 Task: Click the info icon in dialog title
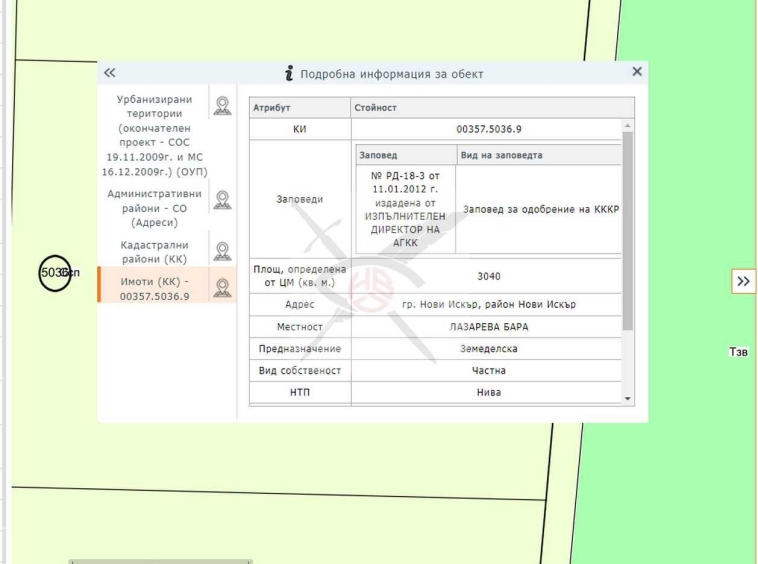289,73
